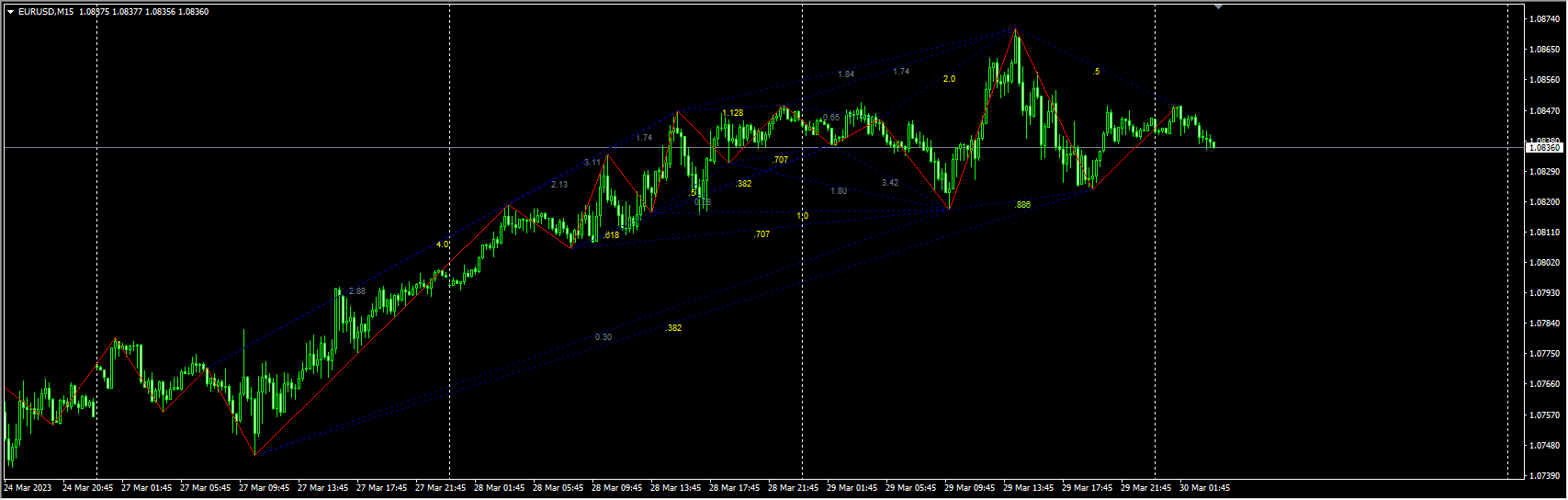Click the yellow 1.0 ratio label
Viewport: 1568px width, 500px height.
pyautogui.click(x=803, y=216)
